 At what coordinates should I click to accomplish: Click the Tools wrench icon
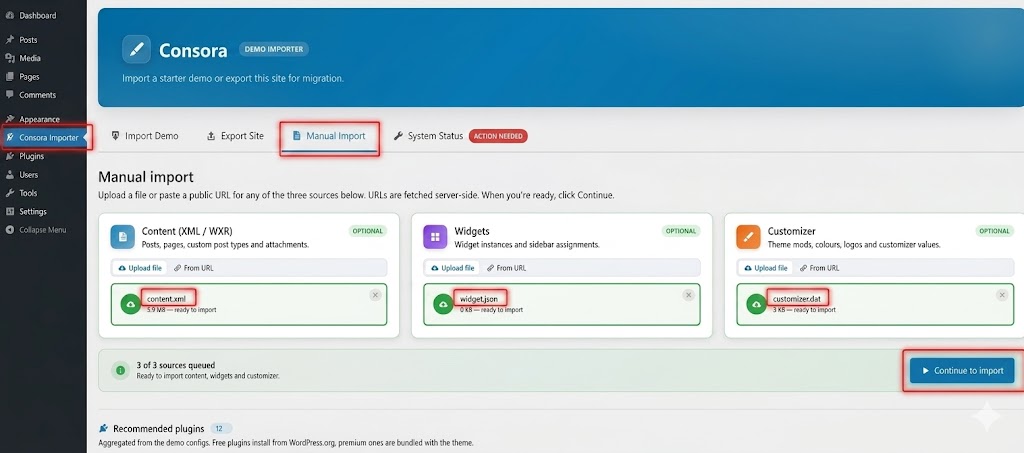pyautogui.click(x=10, y=193)
